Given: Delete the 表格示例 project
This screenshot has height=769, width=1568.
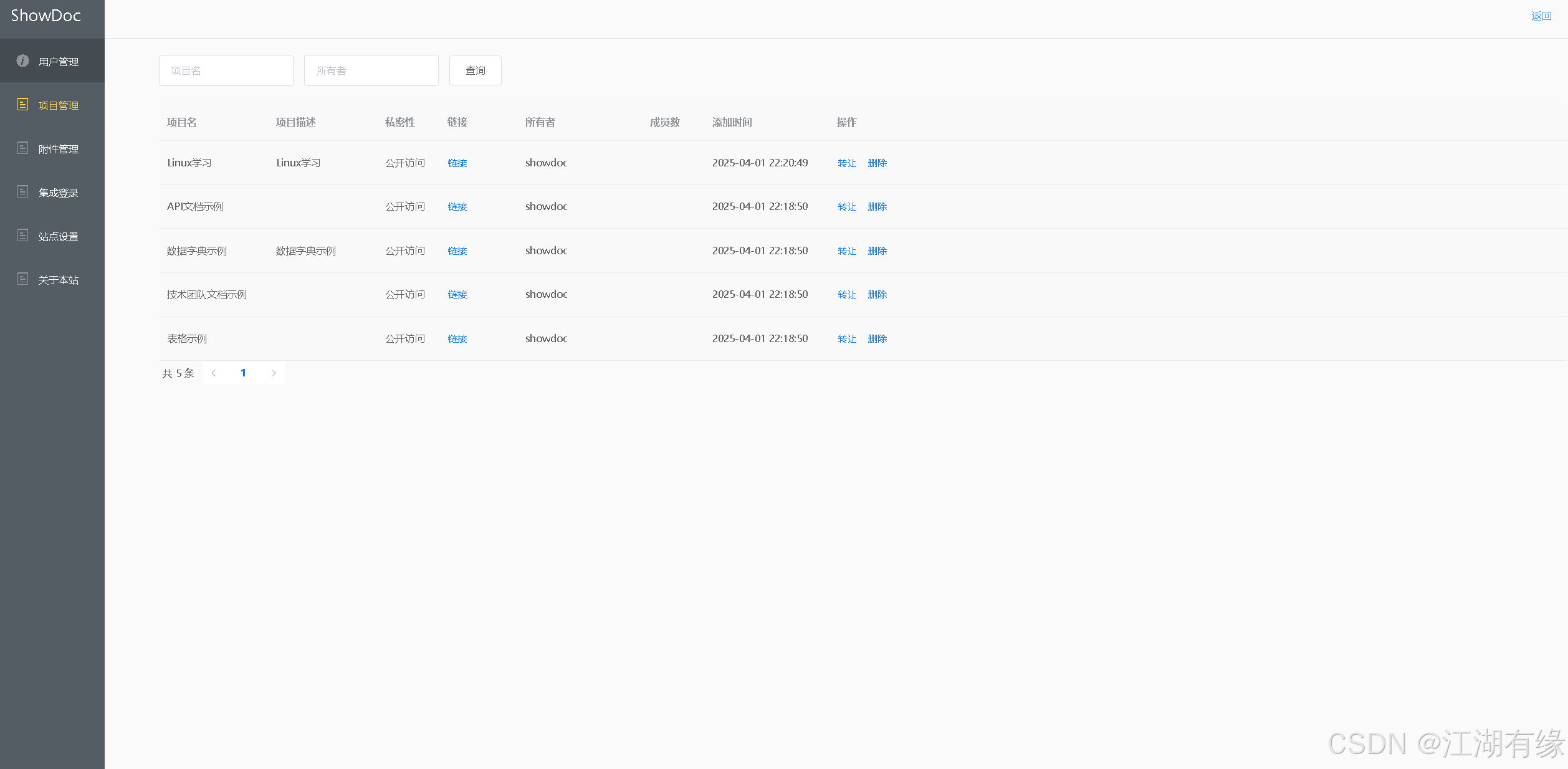Looking at the screenshot, I should (x=877, y=338).
